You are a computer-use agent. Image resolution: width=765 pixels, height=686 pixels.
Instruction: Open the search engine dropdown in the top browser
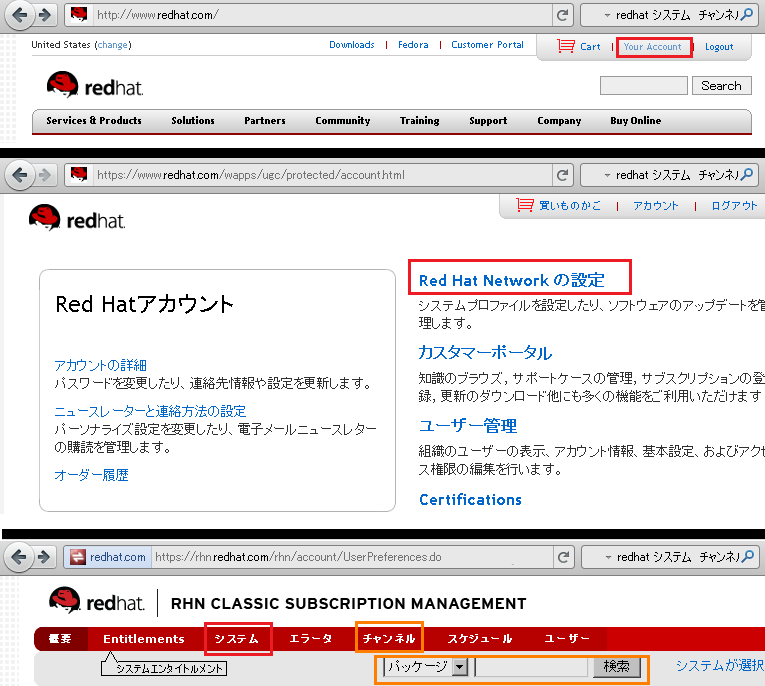point(607,16)
